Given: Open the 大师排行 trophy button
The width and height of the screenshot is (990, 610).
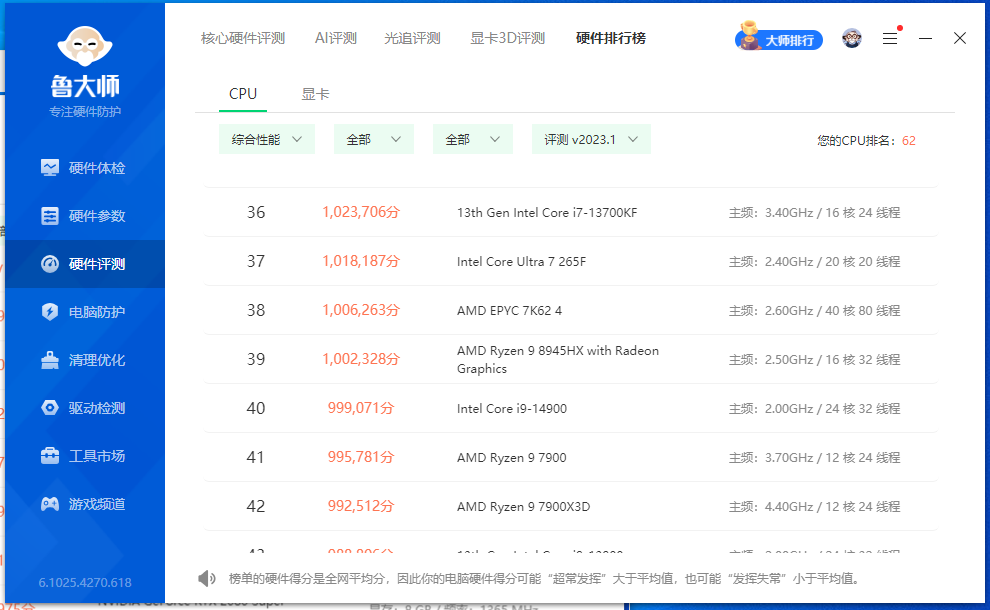Looking at the screenshot, I should [778, 37].
